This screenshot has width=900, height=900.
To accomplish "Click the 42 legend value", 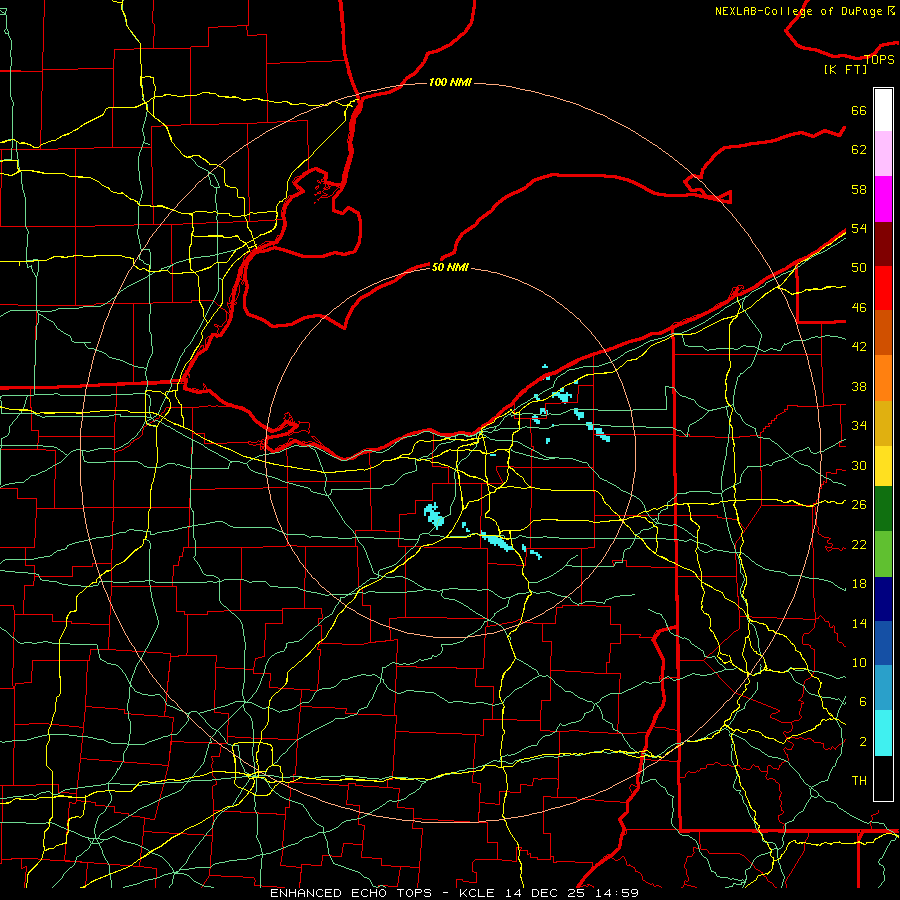I will click(859, 347).
